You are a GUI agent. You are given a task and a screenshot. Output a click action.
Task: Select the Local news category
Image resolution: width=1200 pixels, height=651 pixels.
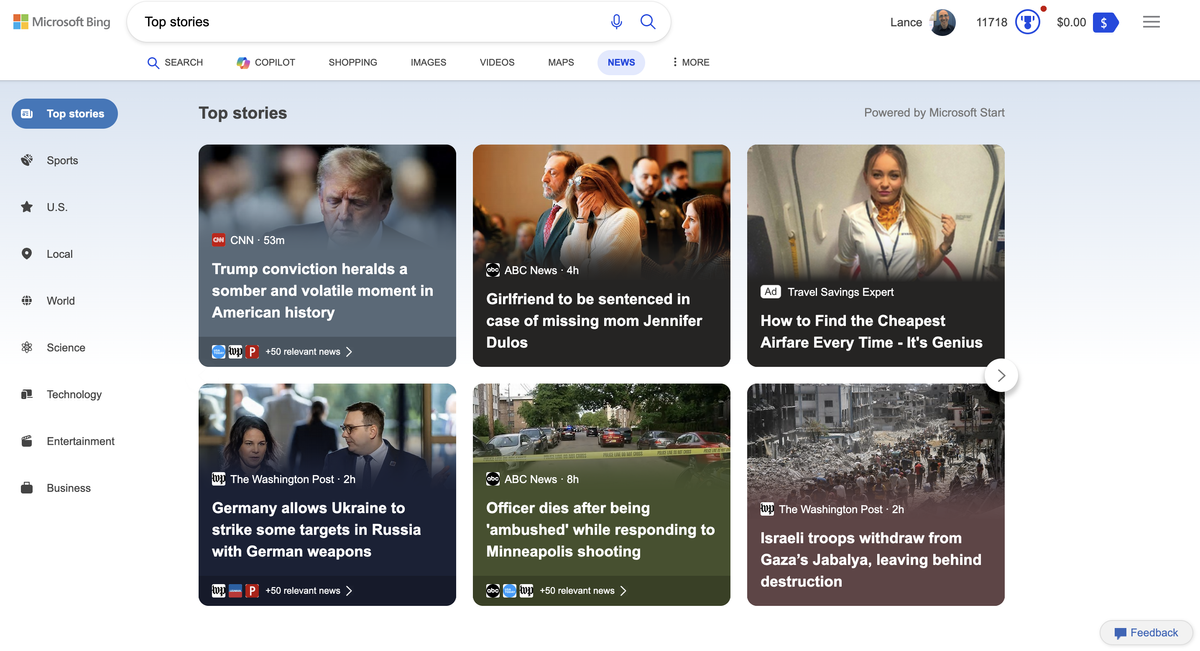tap(60, 254)
